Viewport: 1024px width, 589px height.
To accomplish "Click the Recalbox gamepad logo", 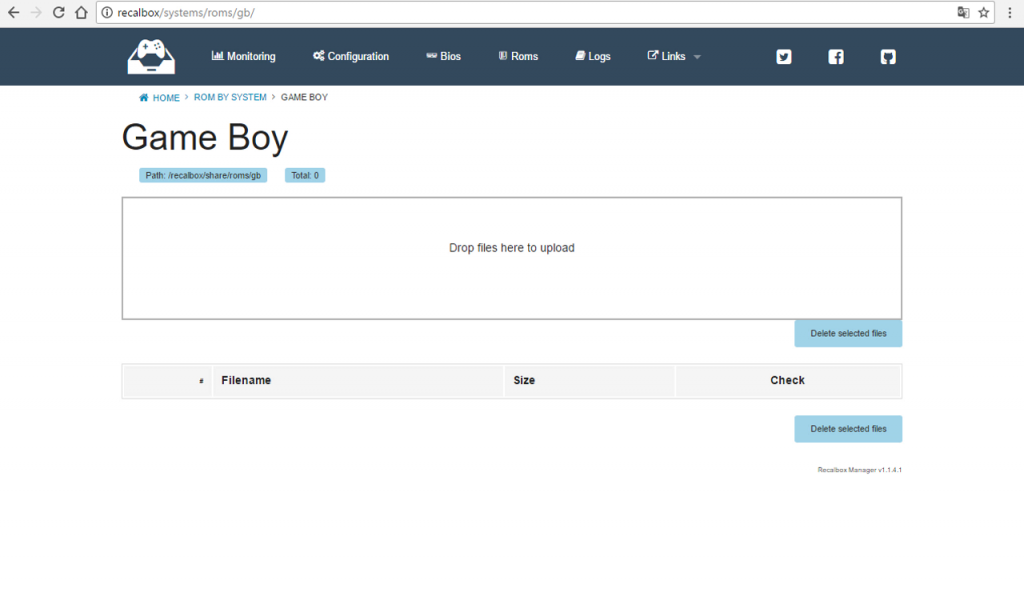I will click(151, 56).
